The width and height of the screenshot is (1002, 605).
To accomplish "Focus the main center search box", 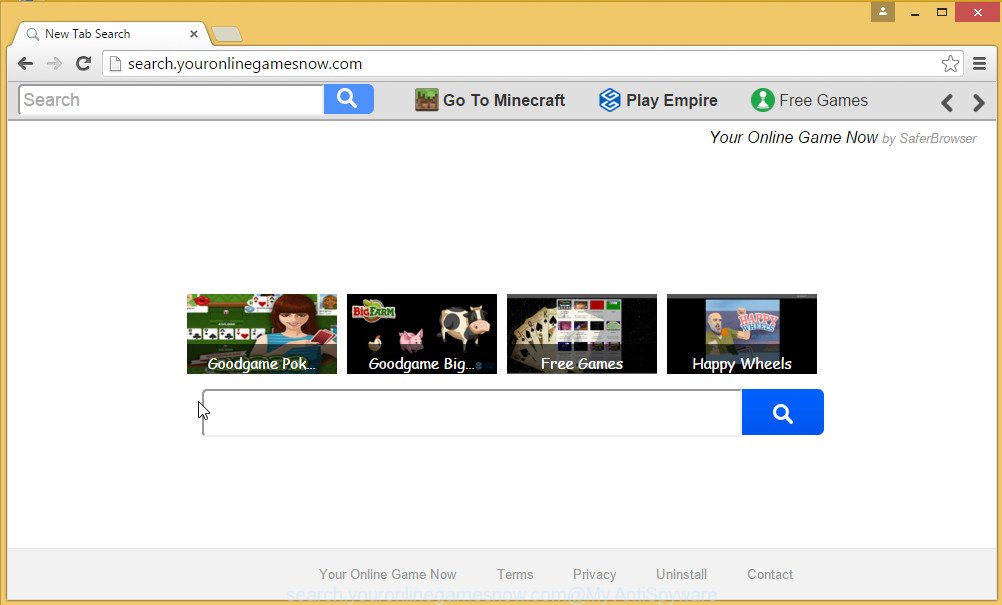I will pos(472,413).
